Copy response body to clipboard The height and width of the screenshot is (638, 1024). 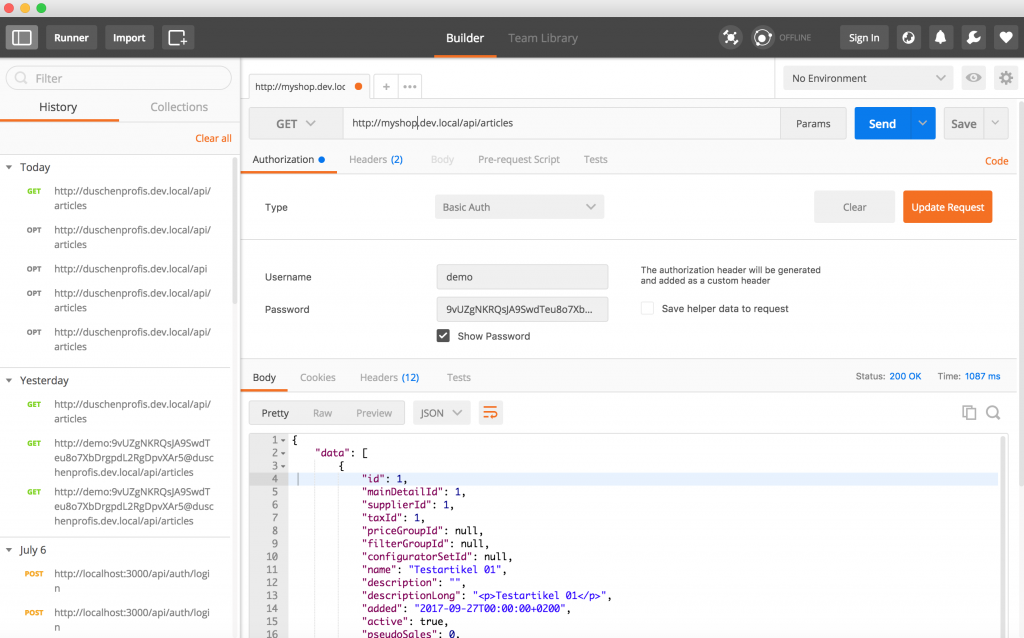click(x=969, y=413)
